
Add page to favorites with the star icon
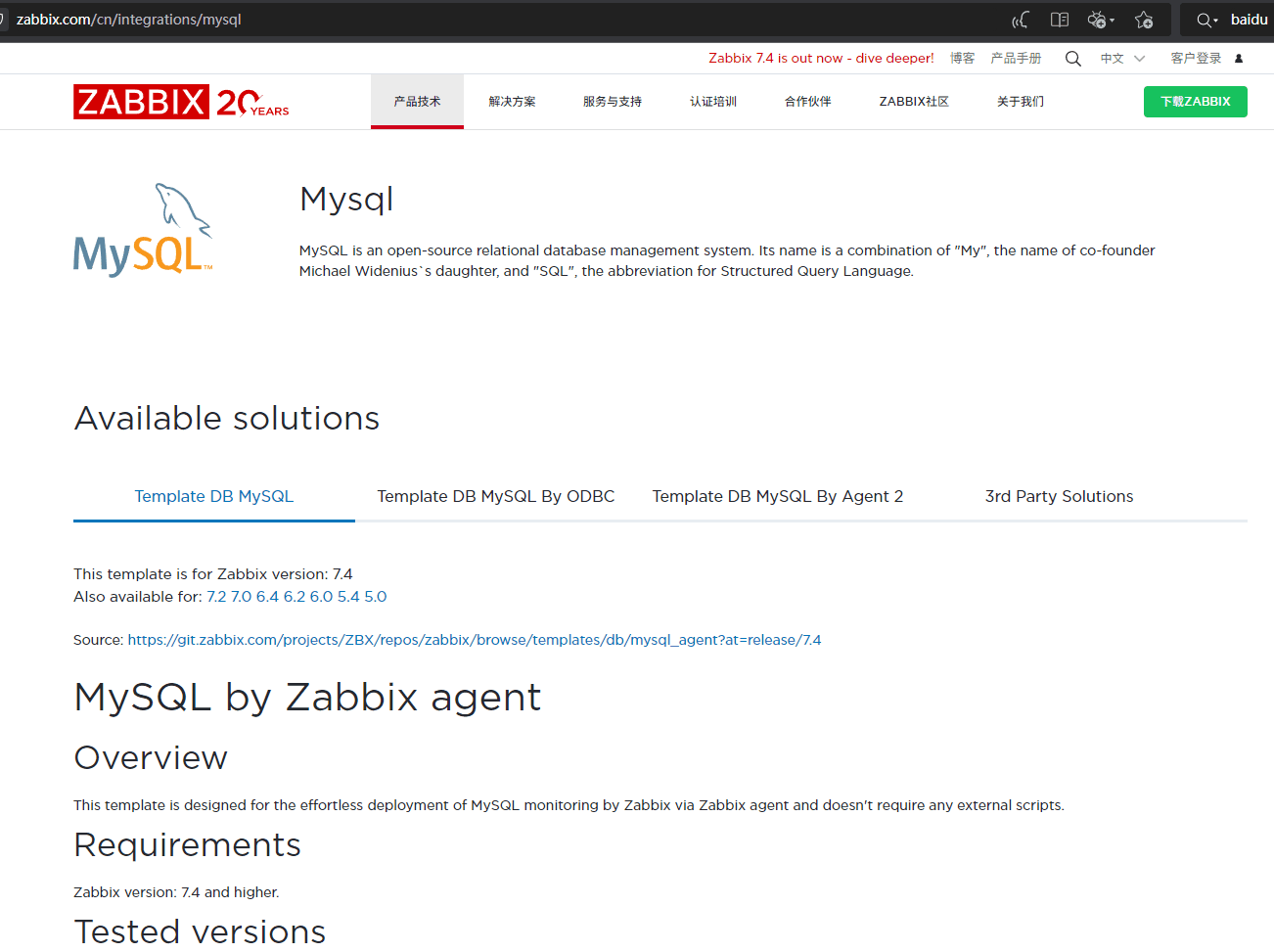click(1144, 20)
